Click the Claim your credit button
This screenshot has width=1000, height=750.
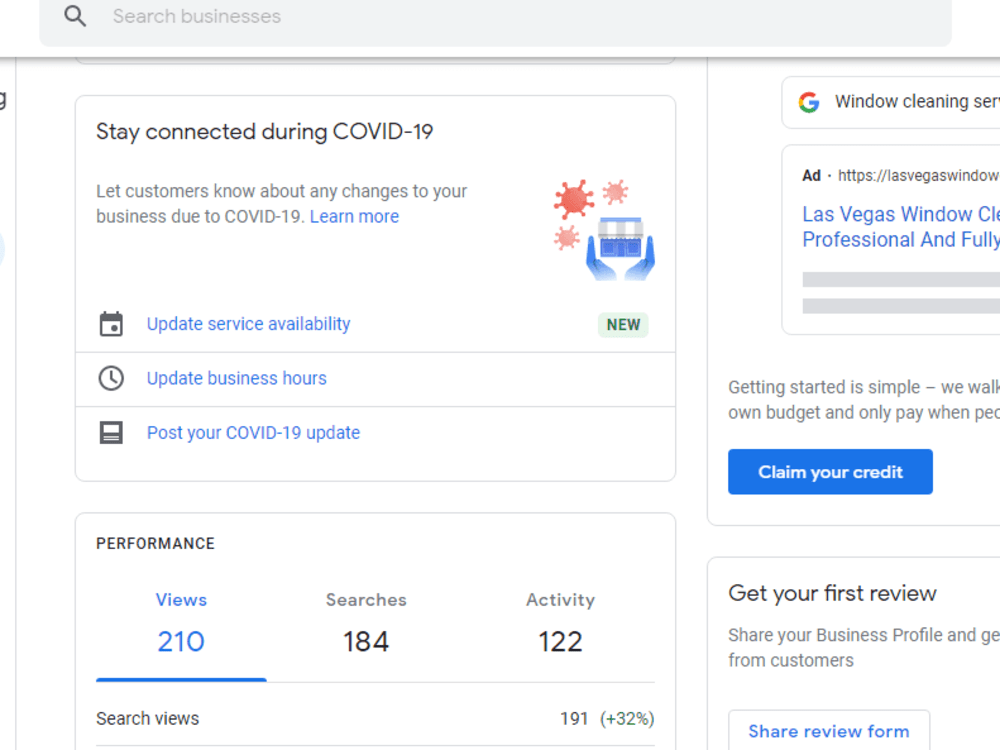pos(830,471)
